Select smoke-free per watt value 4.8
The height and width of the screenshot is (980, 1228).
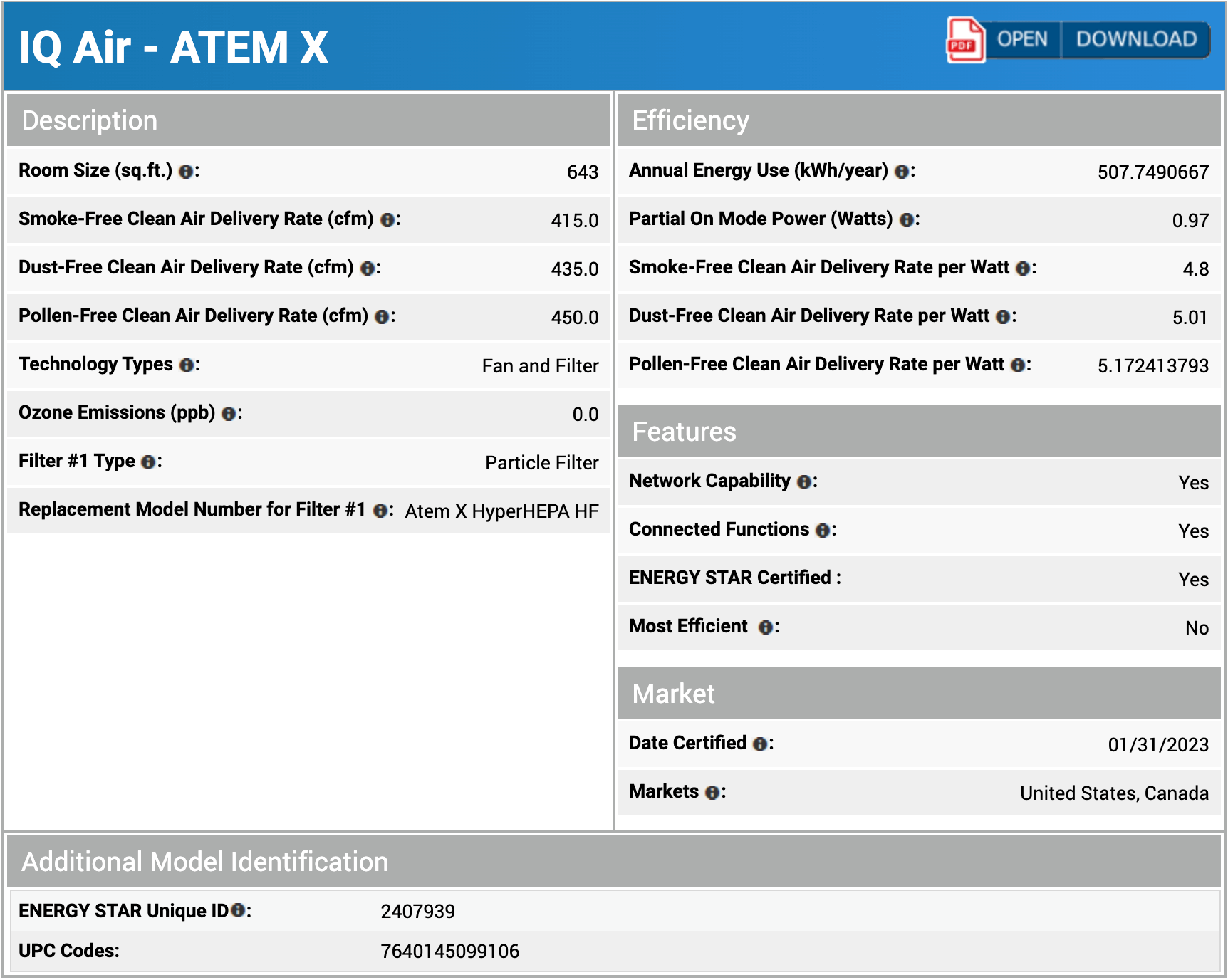coord(1196,269)
